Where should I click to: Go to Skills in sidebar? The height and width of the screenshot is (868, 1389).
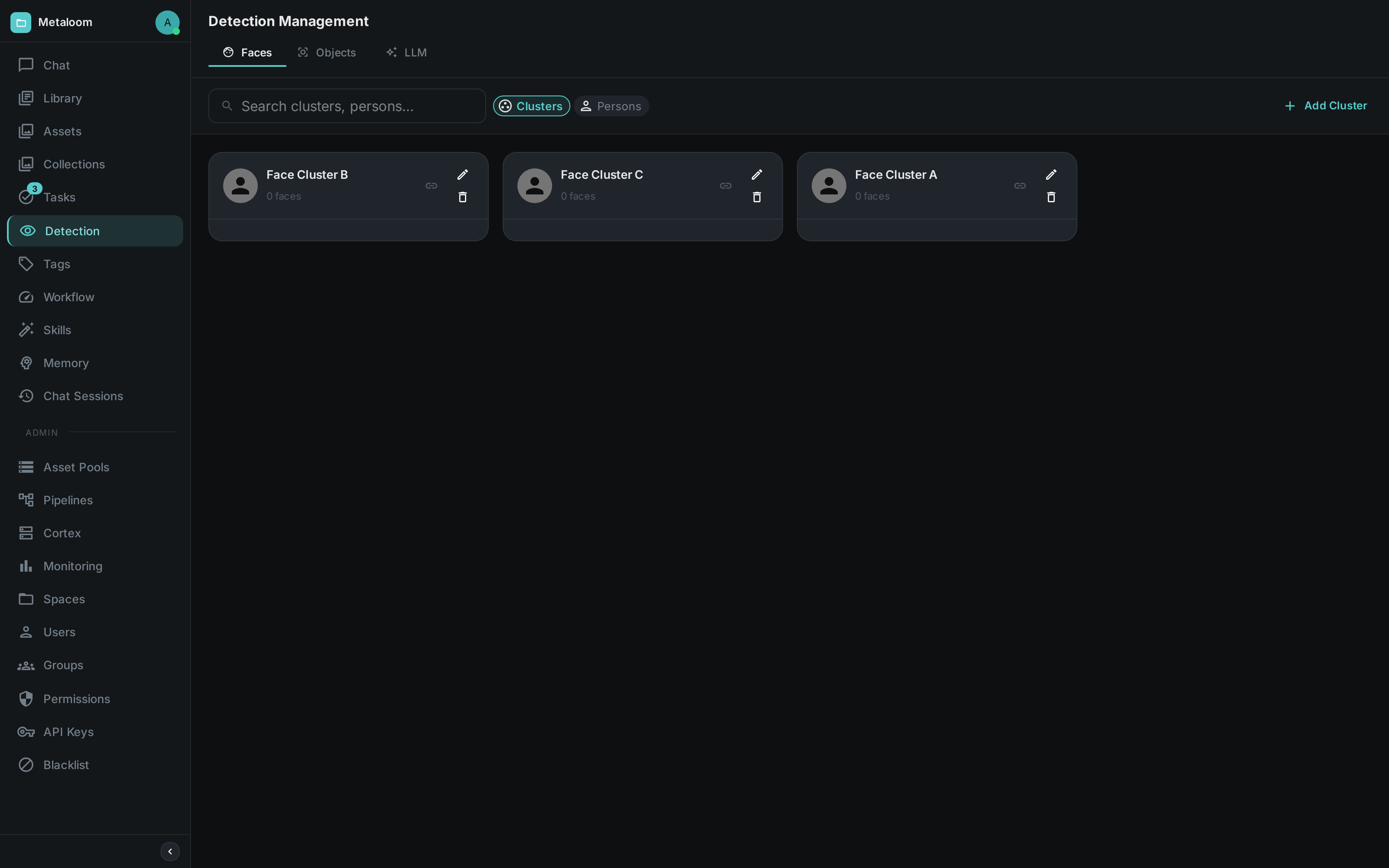click(95, 330)
